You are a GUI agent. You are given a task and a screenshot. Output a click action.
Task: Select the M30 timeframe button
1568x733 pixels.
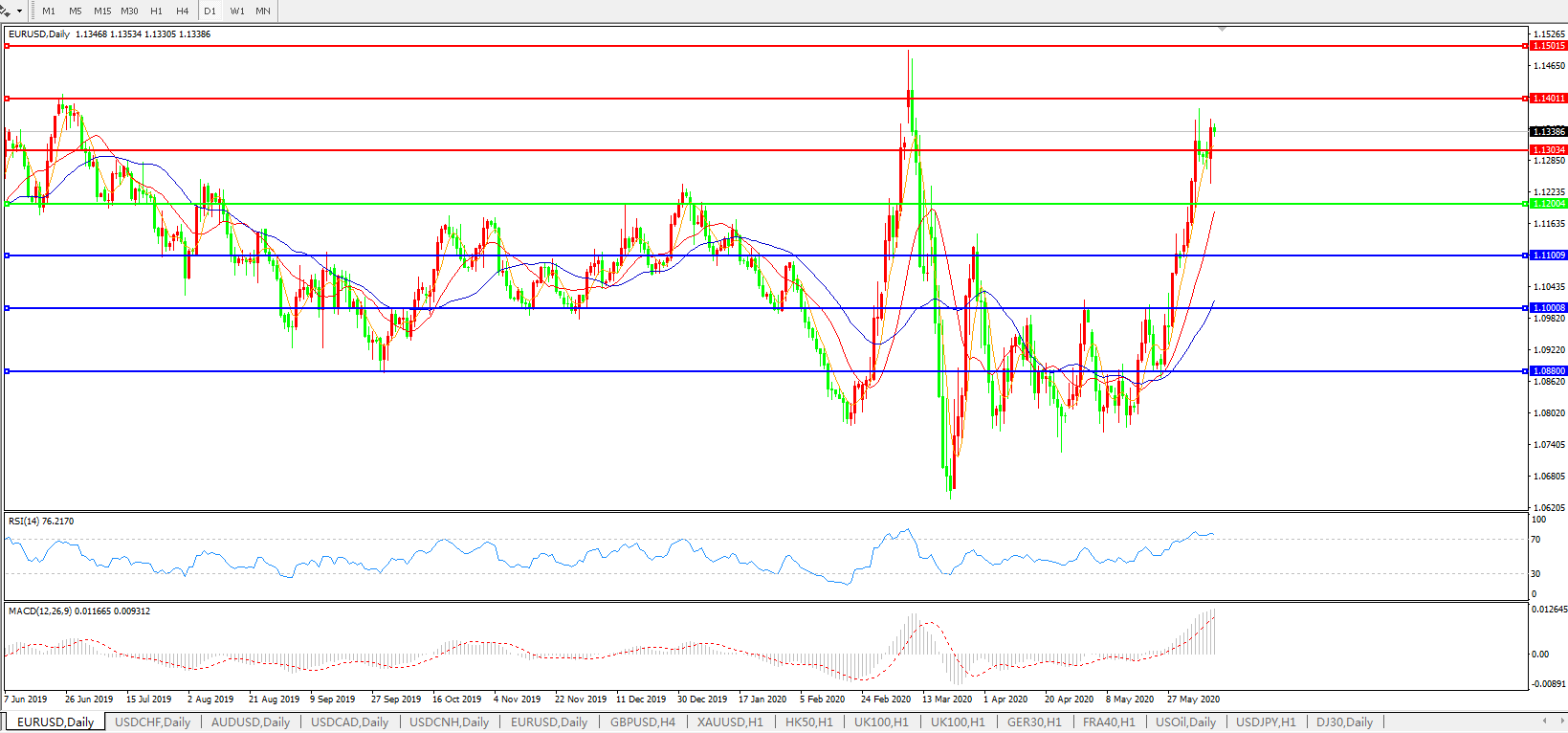(x=129, y=11)
